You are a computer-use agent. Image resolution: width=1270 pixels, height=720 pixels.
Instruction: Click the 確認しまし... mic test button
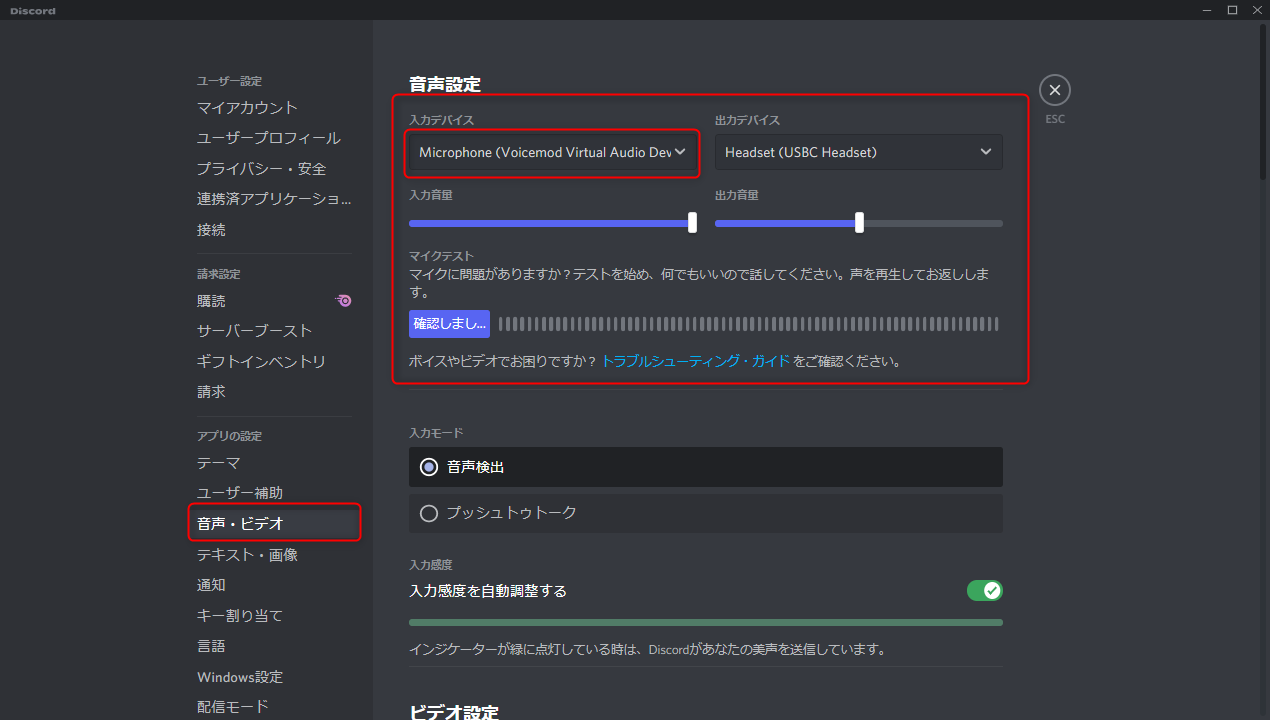coord(449,323)
